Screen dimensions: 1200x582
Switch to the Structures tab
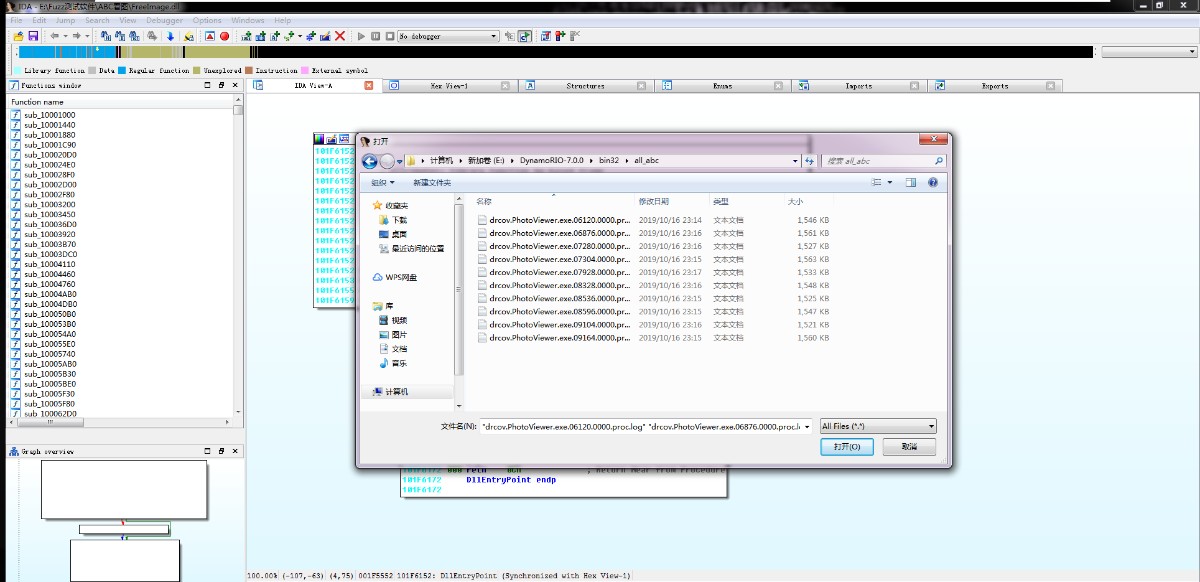pyautogui.click(x=585, y=86)
